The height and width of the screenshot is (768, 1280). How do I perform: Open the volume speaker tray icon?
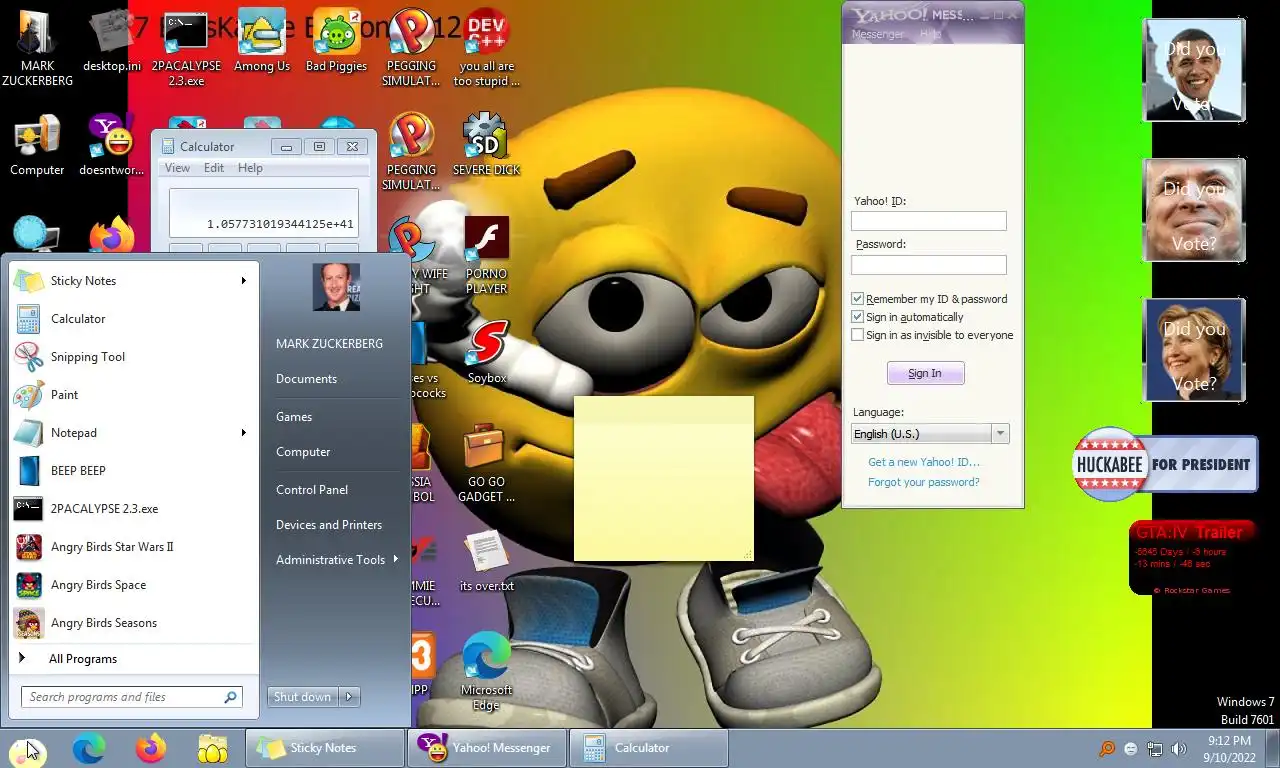[1179, 749]
